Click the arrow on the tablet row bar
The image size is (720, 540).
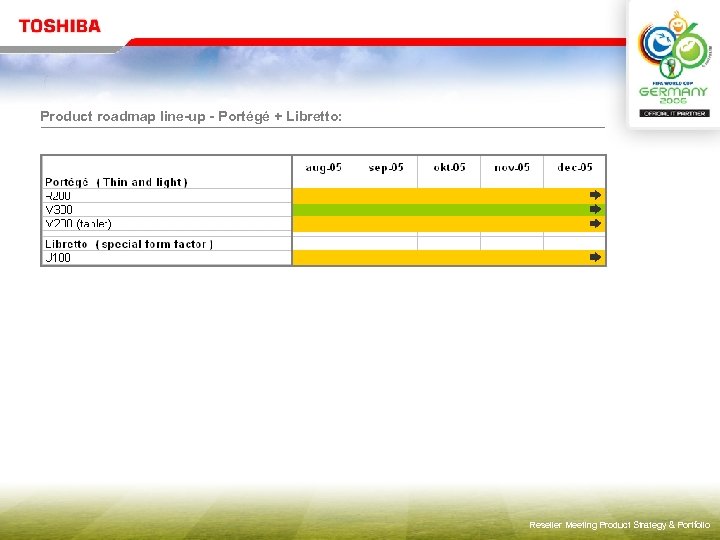596,224
